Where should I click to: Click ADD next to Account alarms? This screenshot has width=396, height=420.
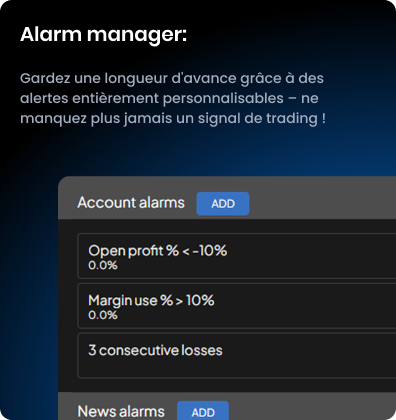pos(223,203)
